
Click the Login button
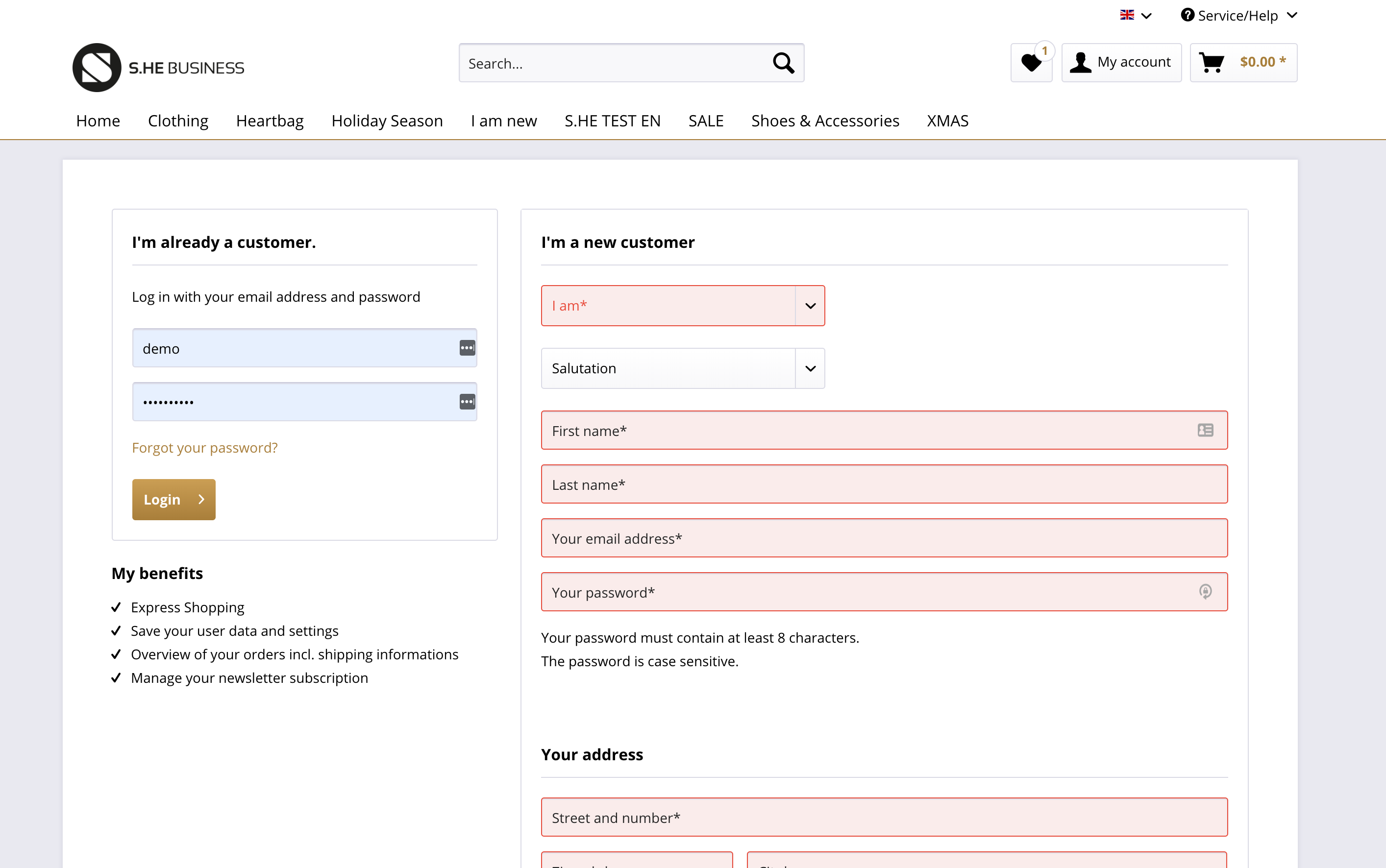coord(173,500)
